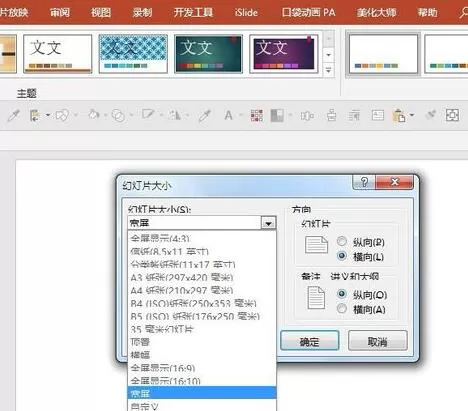The height and width of the screenshot is (411, 468).
Task: Choose the 顶置 option
Action: (x=202, y=342)
